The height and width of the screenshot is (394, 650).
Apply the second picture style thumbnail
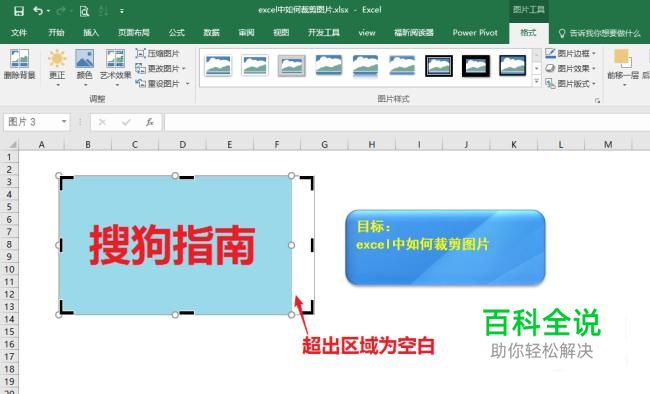point(255,66)
